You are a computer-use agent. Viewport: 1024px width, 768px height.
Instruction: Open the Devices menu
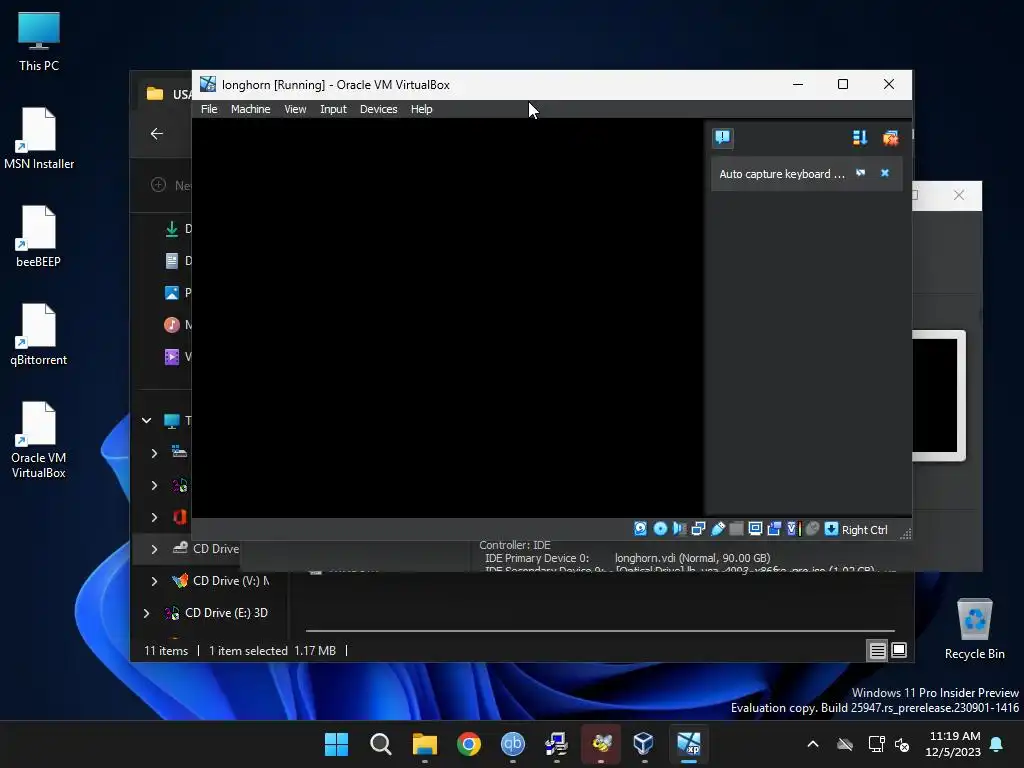click(x=378, y=109)
